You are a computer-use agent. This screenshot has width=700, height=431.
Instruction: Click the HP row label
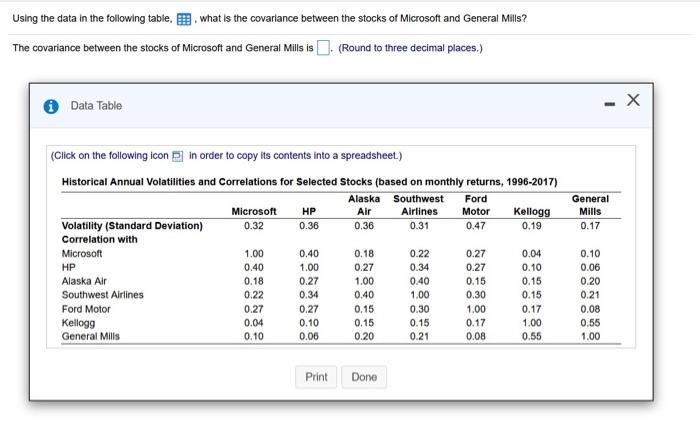[x=68, y=267]
